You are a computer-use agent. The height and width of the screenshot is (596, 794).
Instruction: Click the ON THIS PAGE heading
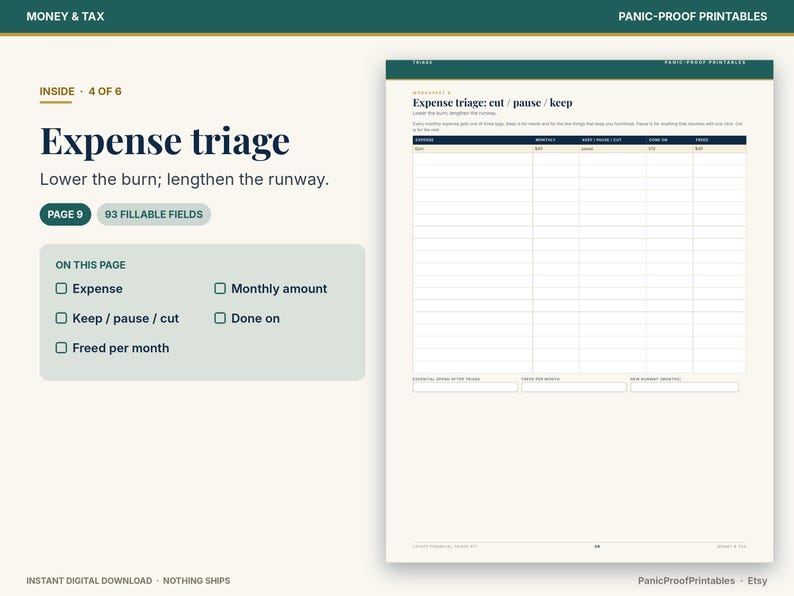pyautogui.click(x=91, y=265)
